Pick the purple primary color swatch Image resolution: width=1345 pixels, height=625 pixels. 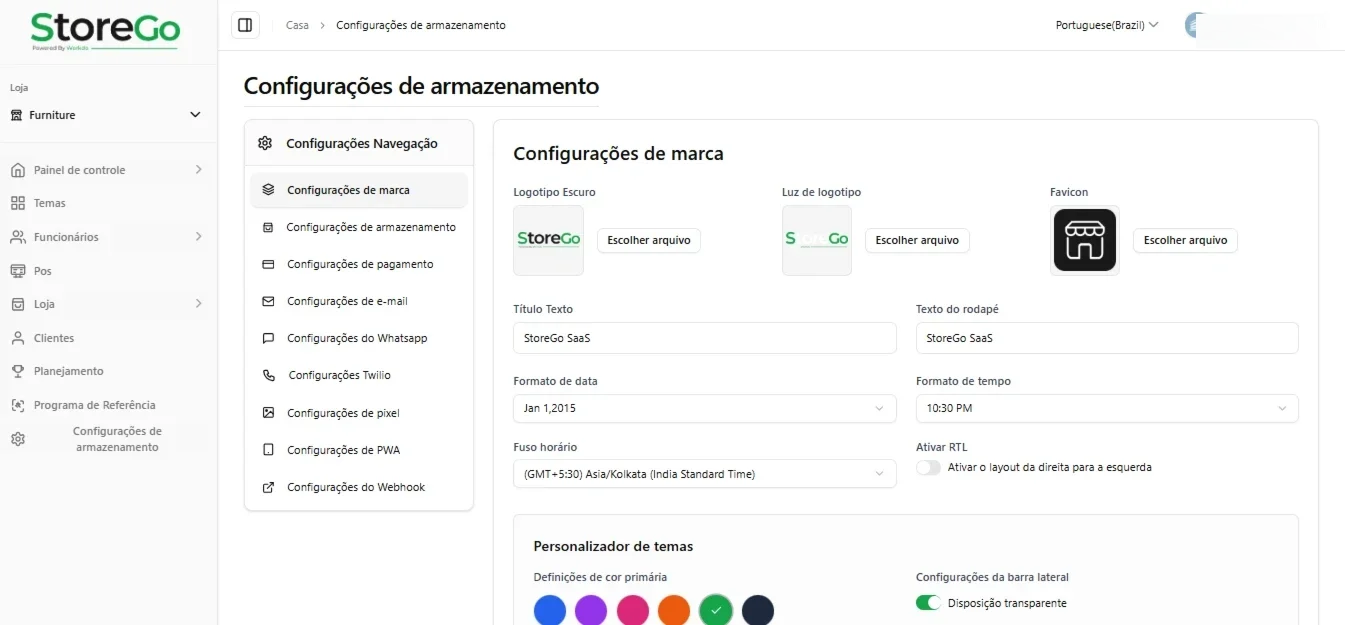[591, 610]
